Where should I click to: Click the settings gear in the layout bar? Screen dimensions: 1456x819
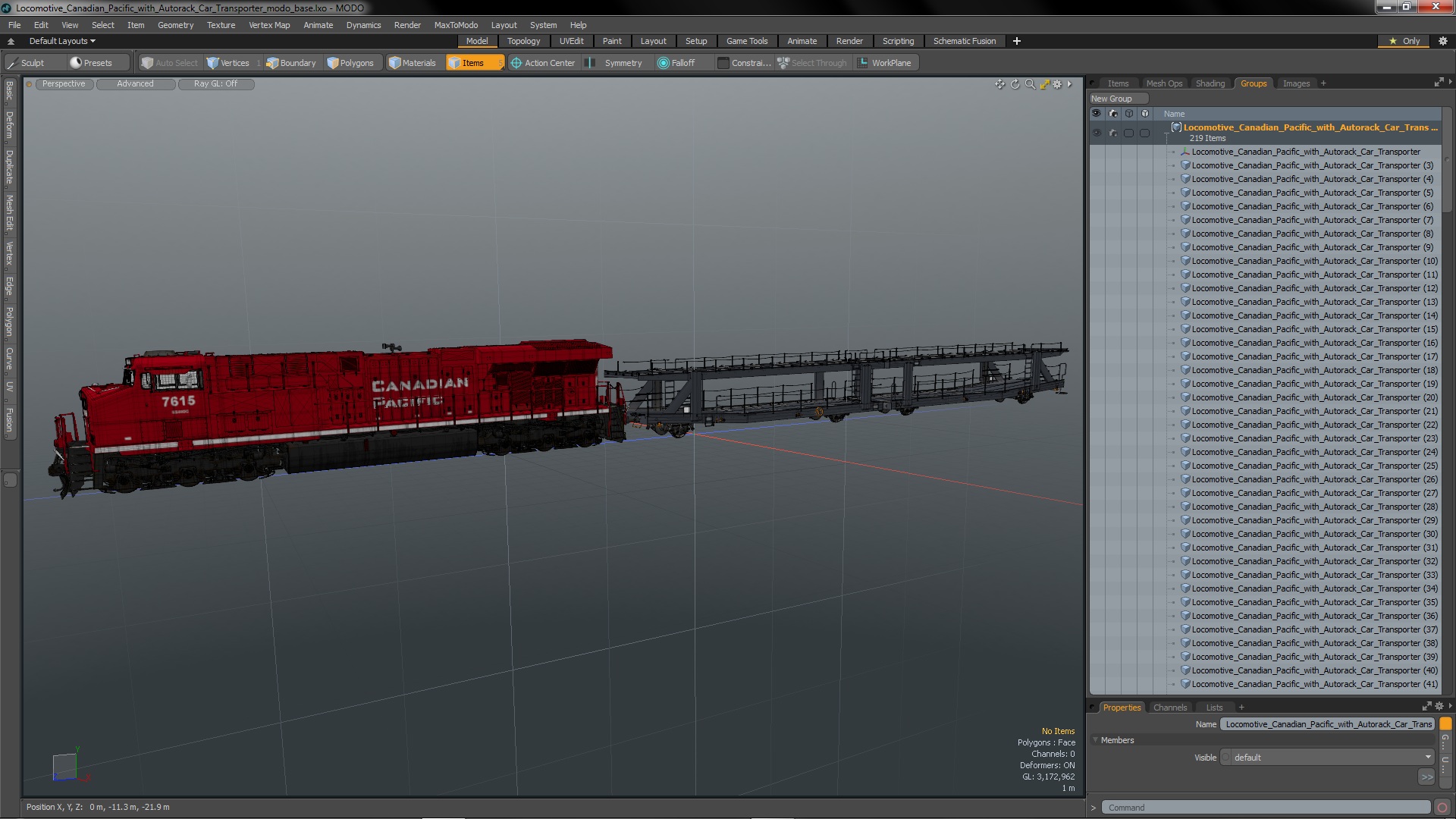[1442, 41]
